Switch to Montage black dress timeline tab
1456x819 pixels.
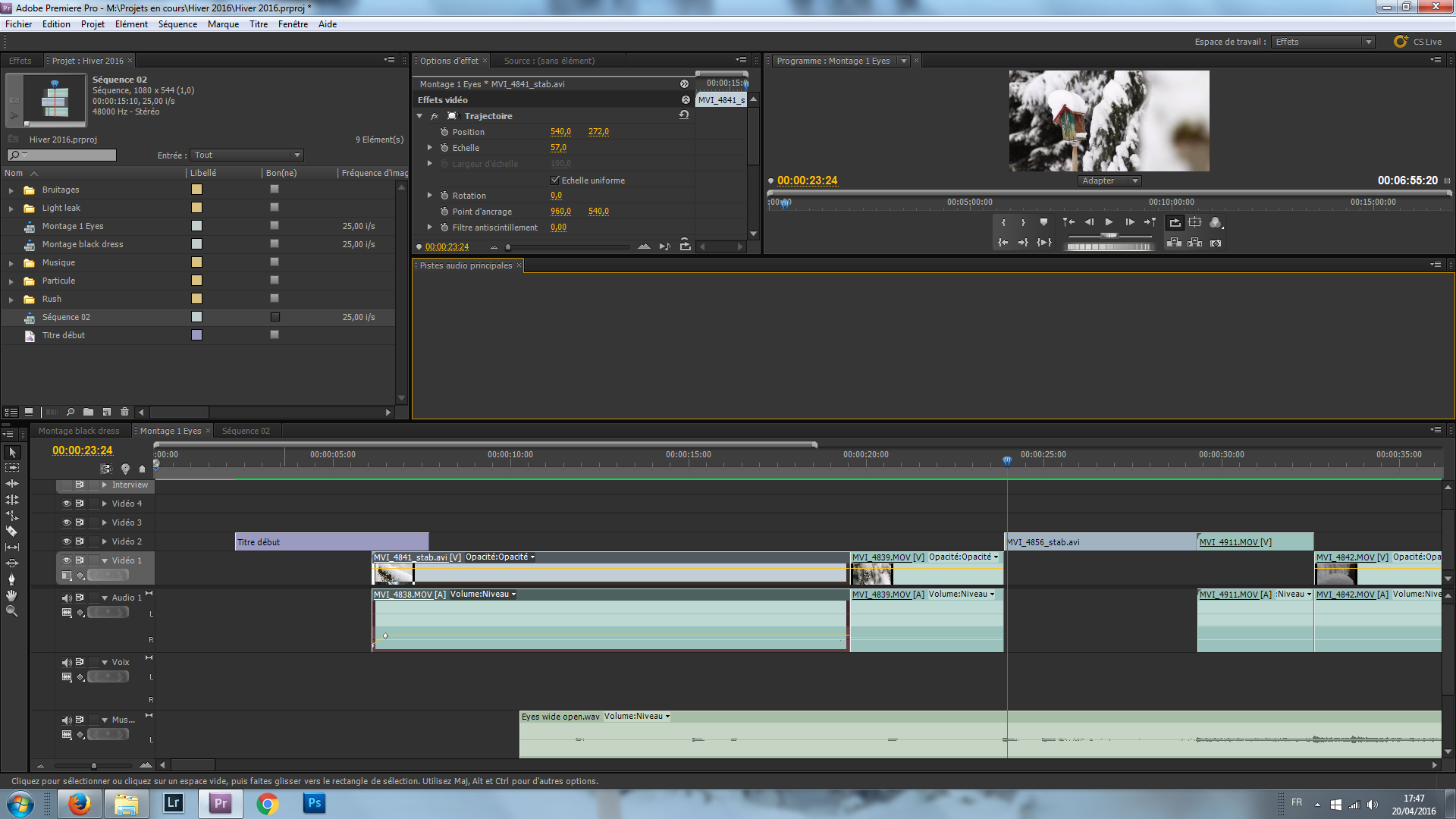(x=79, y=431)
